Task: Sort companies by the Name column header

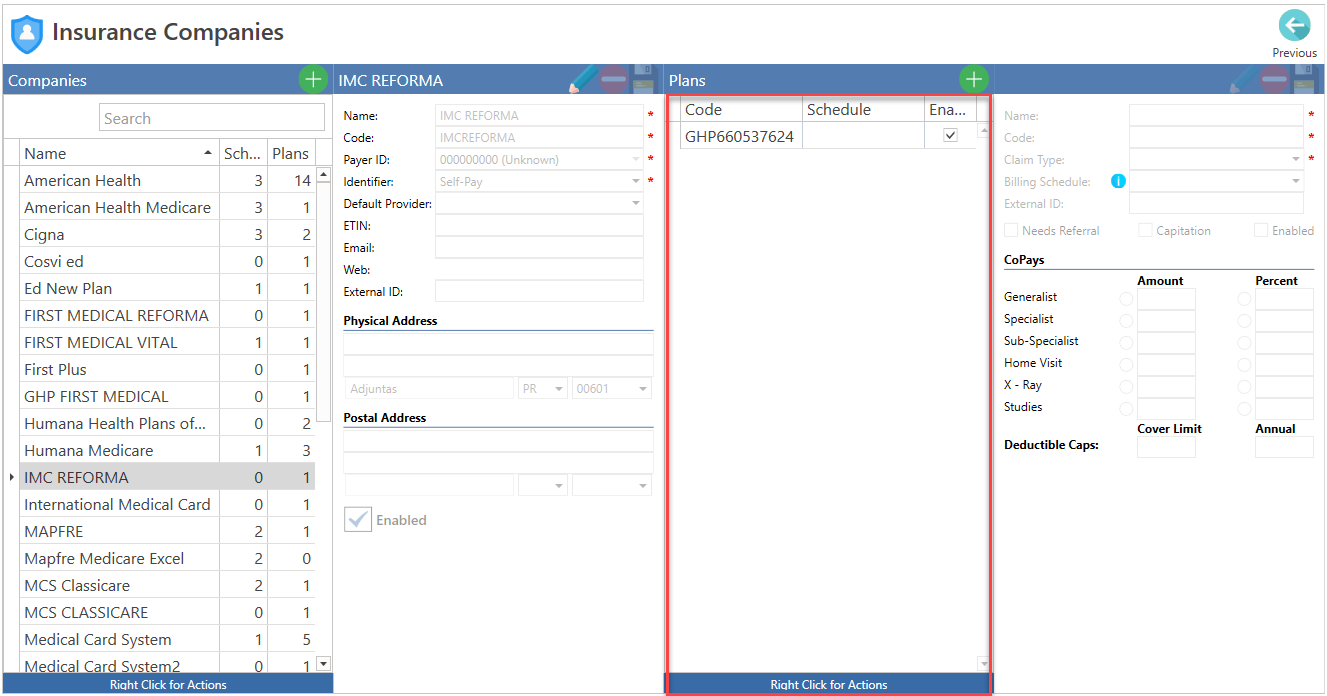Action: coord(119,153)
